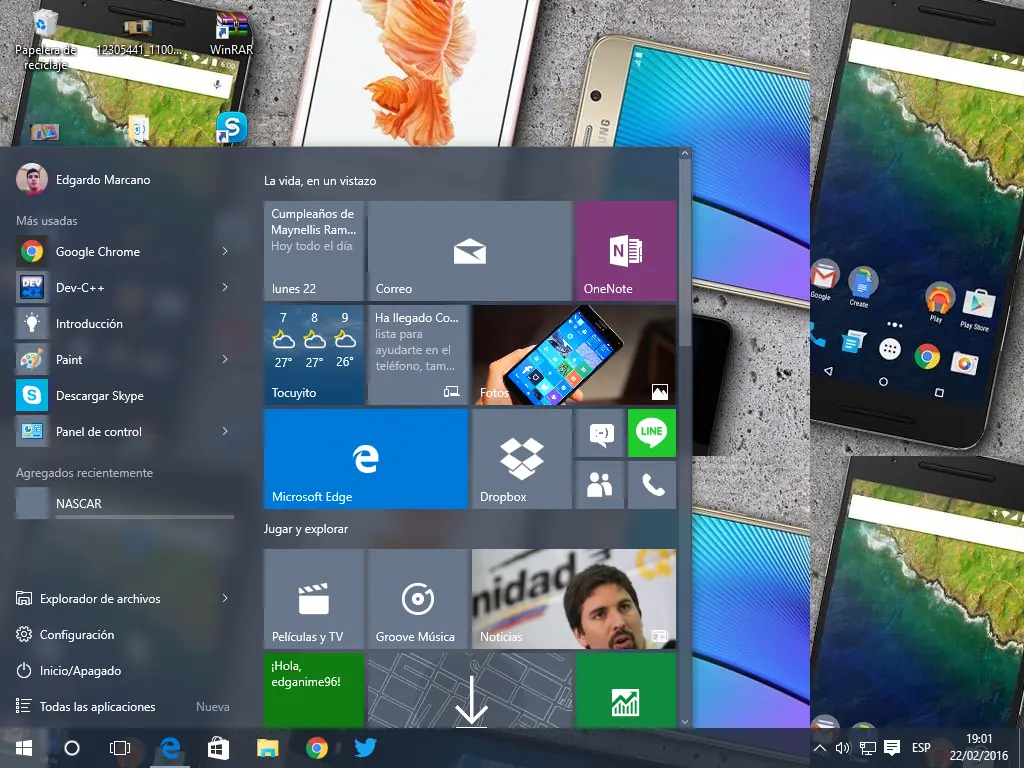Viewport: 1024px width, 768px height.
Task: Expand Google Chrome jump list arrow
Action: [x=225, y=251]
